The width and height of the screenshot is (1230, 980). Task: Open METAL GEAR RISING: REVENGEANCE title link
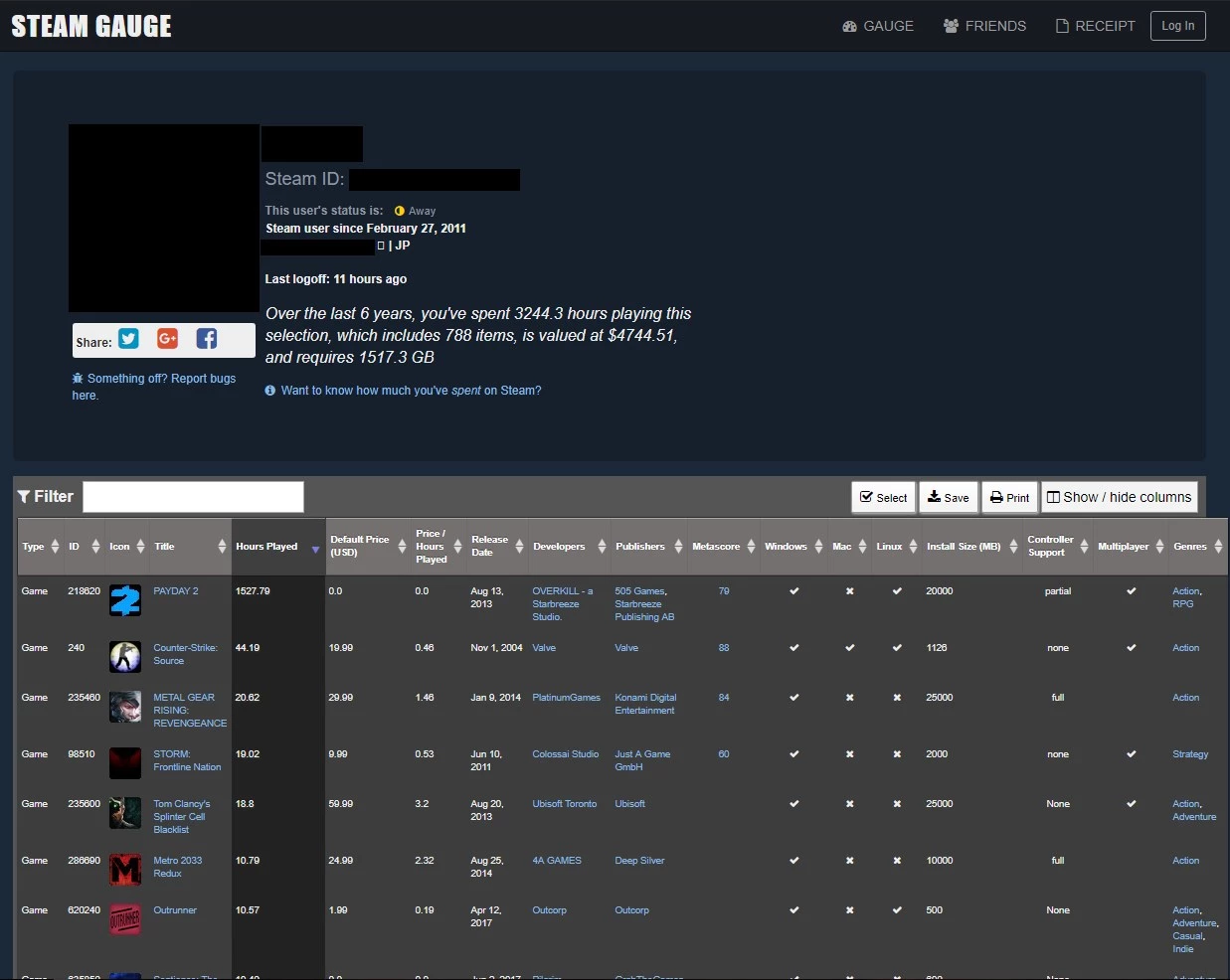(x=190, y=711)
